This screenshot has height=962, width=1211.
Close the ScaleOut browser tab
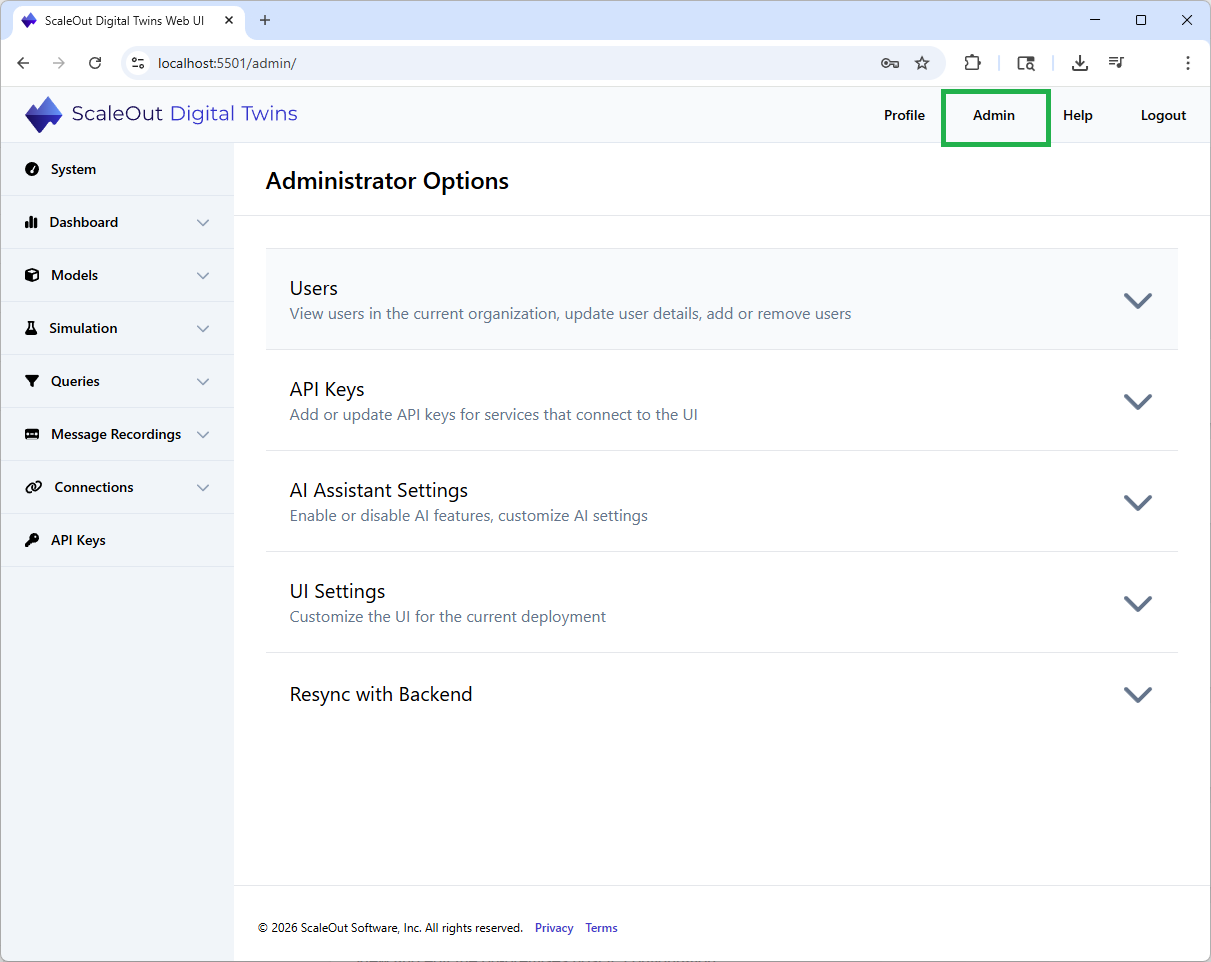[x=229, y=20]
